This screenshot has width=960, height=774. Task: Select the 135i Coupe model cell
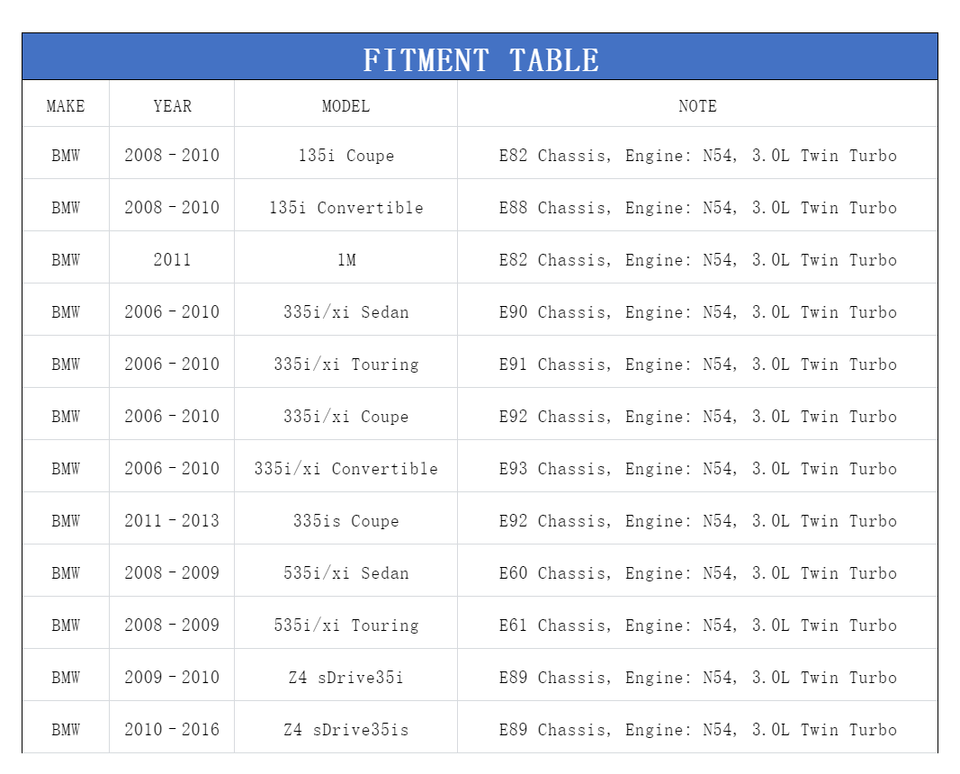click(x=346, y=156)
